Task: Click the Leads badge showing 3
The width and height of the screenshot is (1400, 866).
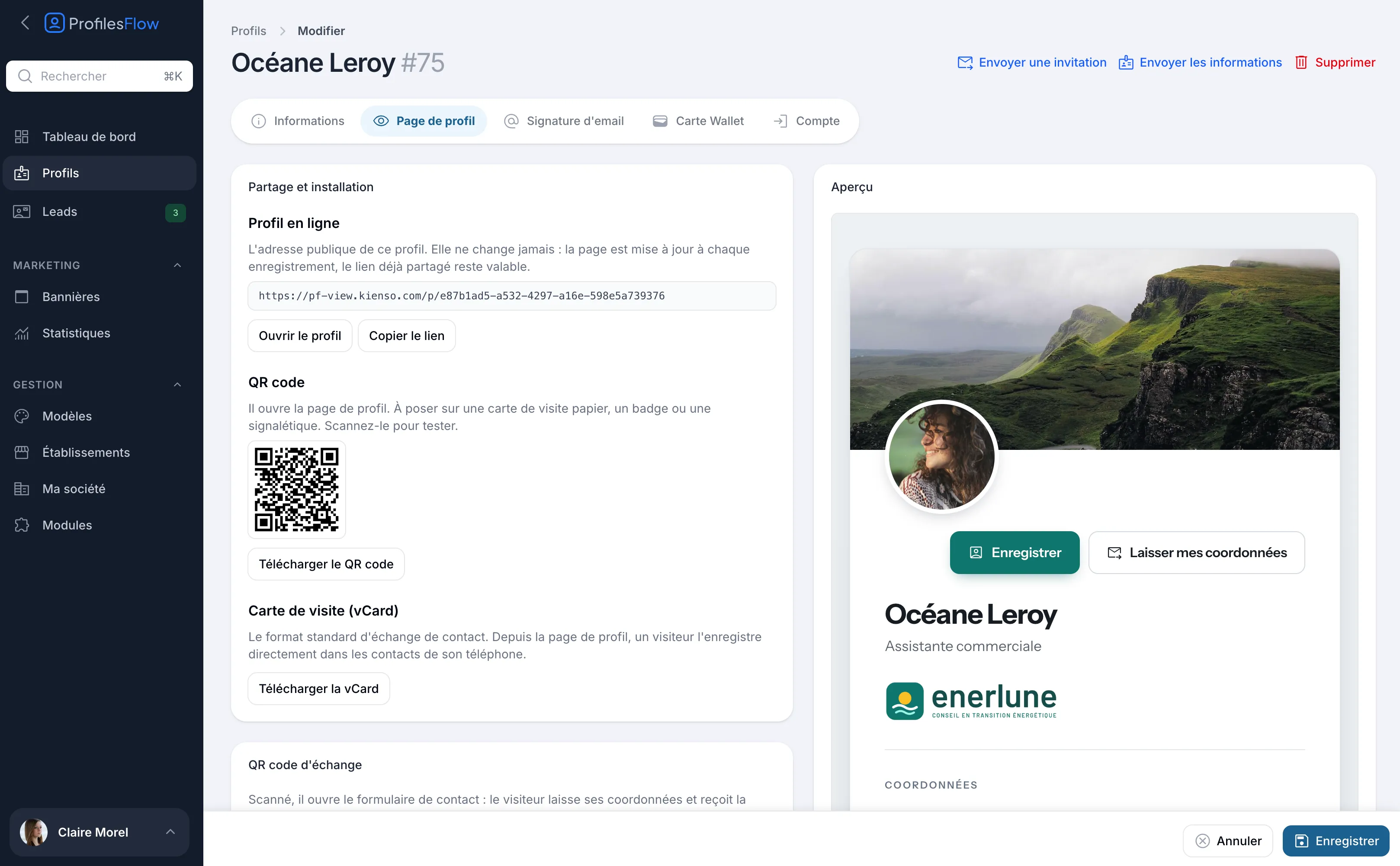Action: pos(175,212)
